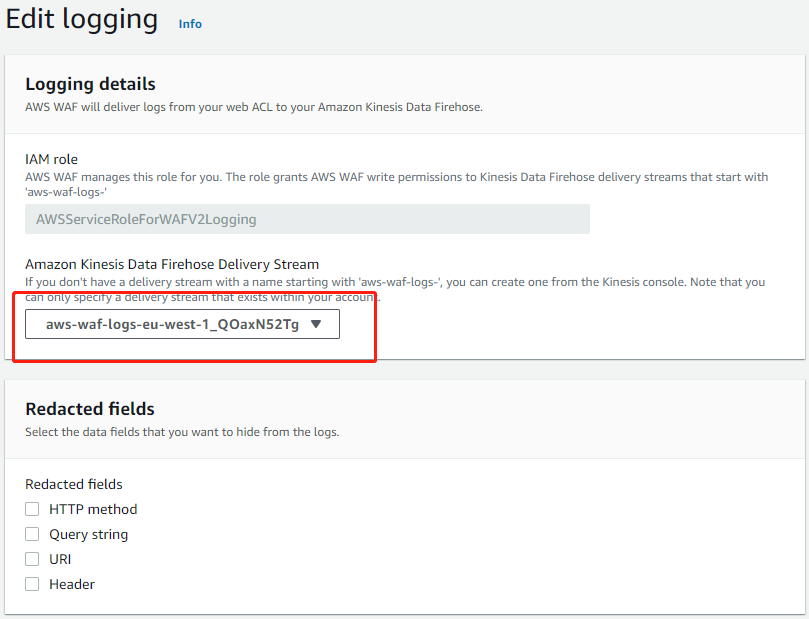The image size is (809, 619).
Task: Check the HTTP method redacted field
Action: (32, 509)
